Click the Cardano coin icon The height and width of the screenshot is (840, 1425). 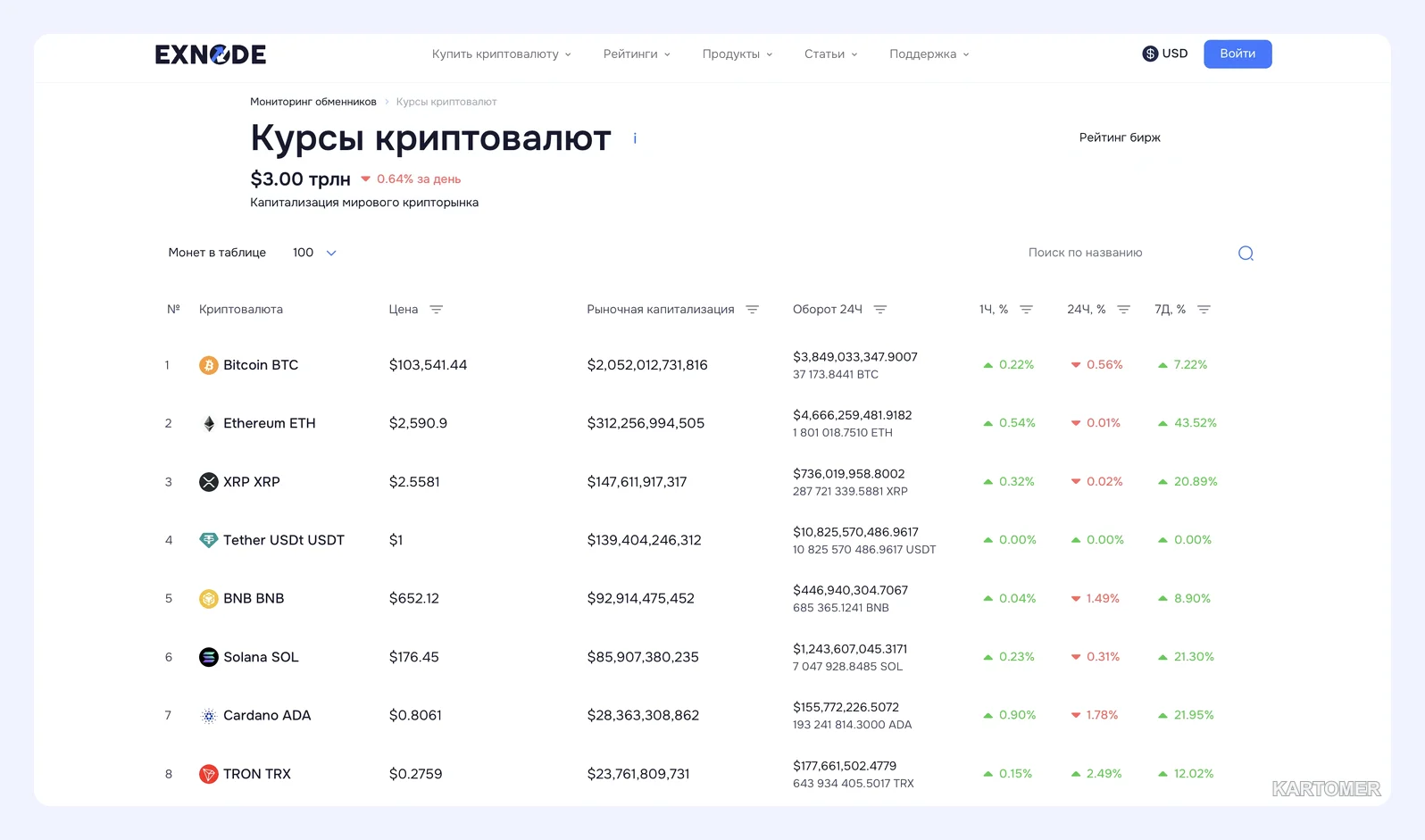click(x=208, y=716)
